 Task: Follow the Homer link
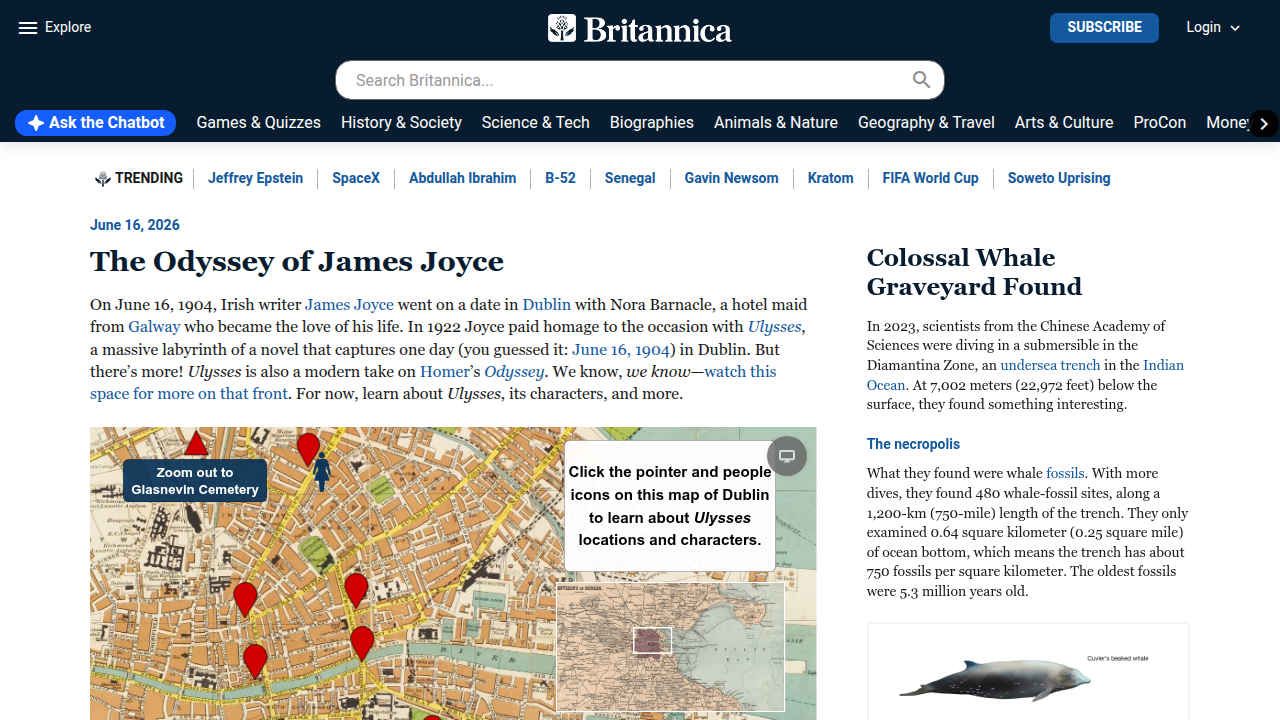click(x=444, y=372)
